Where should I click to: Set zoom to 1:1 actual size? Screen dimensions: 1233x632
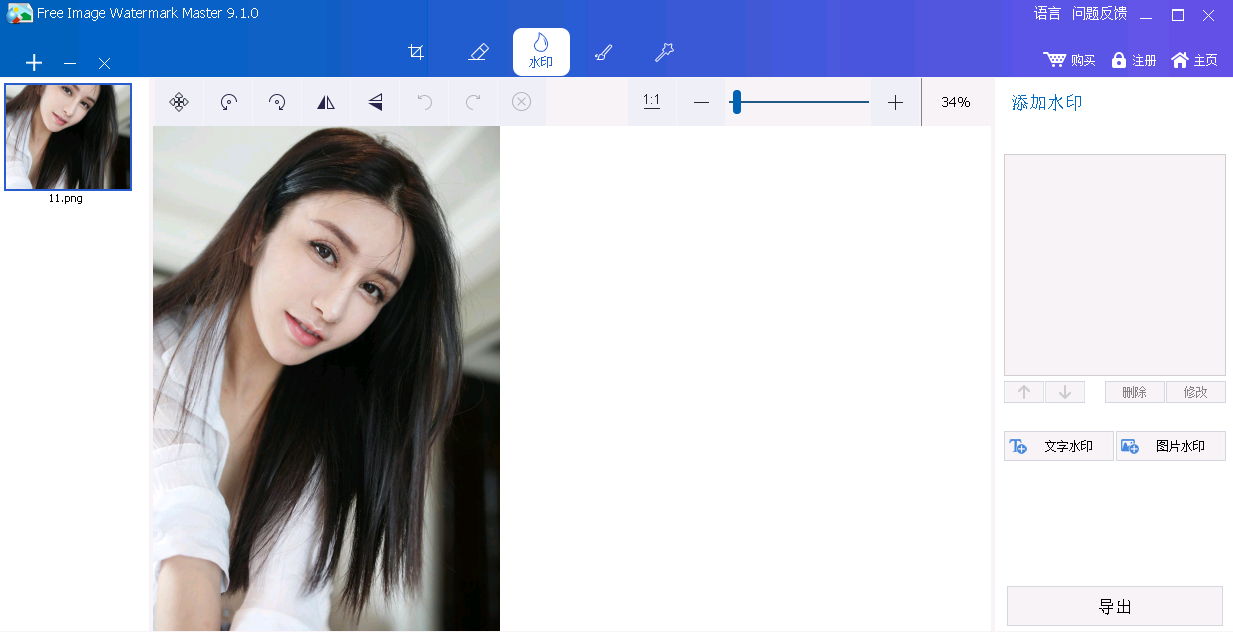[652, 101]
